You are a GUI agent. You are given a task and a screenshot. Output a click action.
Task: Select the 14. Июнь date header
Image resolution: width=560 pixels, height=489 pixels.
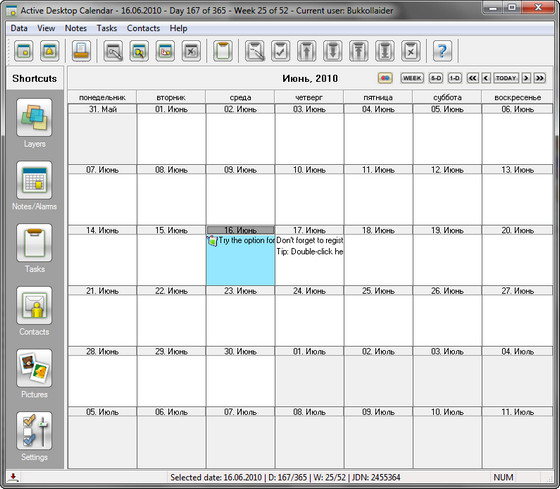102,230
